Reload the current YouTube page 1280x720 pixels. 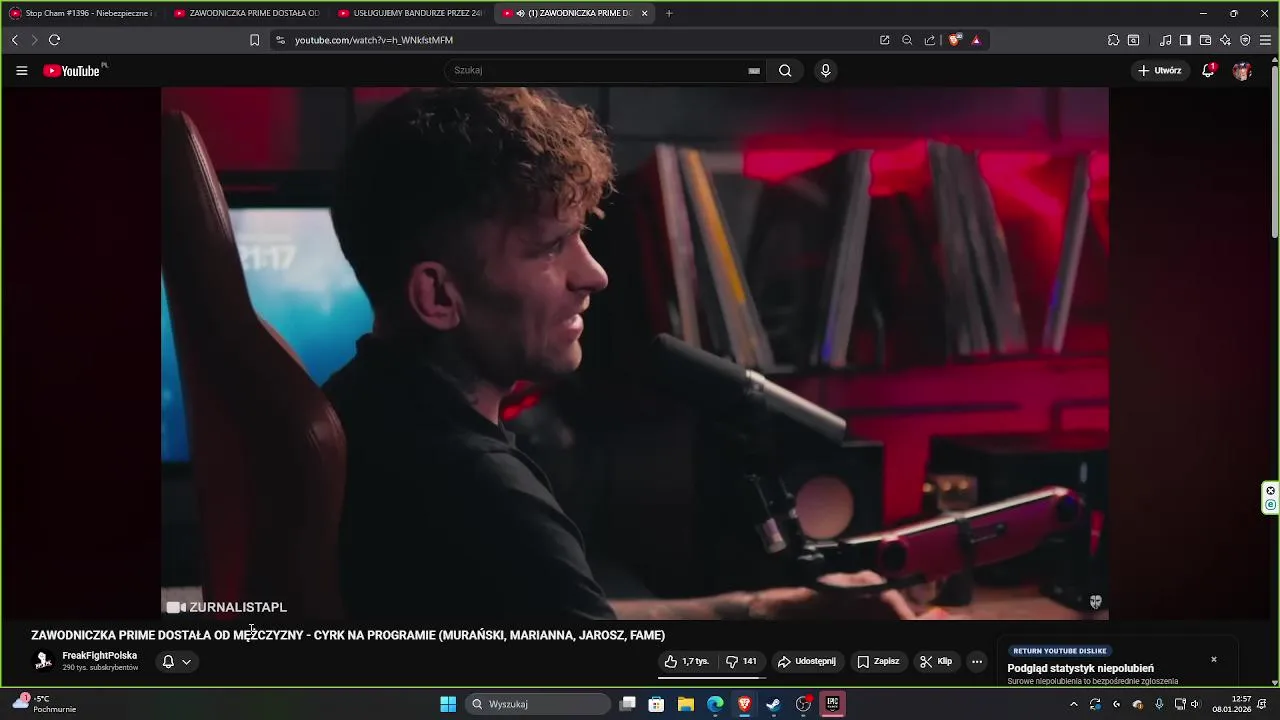point(54,40)
